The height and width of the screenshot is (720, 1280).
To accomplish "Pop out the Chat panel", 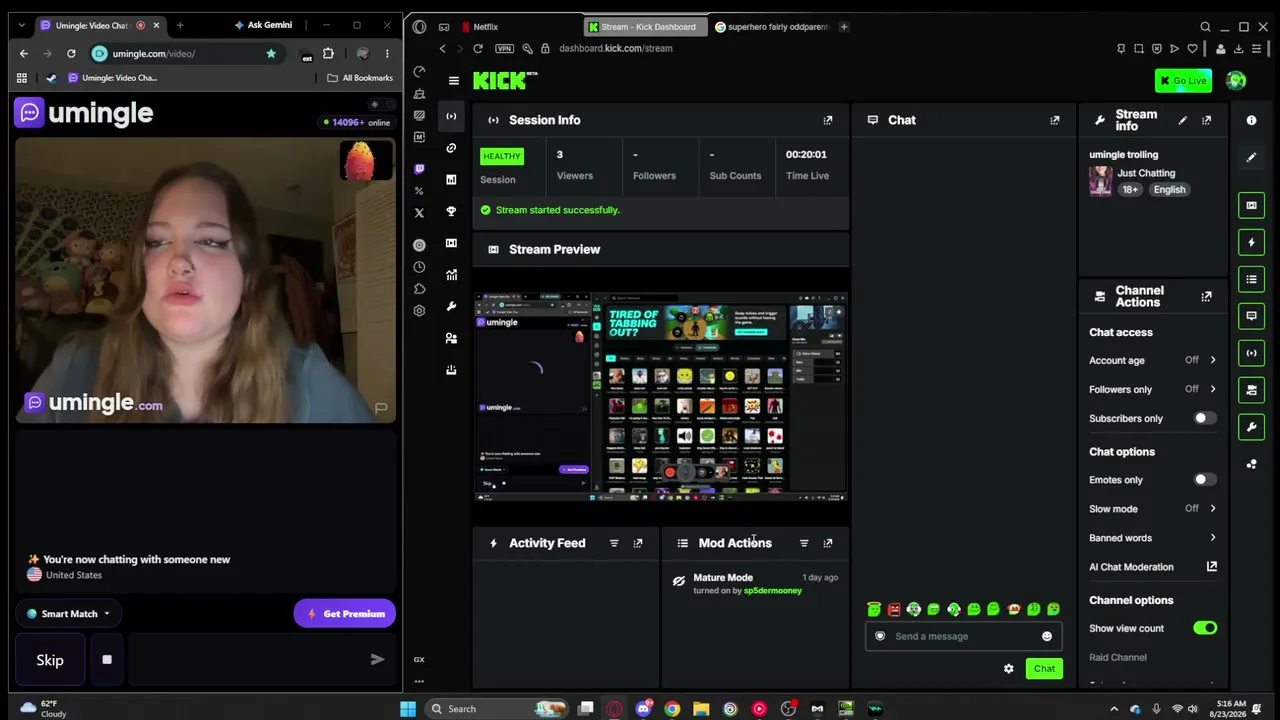I will point(1055,120).
